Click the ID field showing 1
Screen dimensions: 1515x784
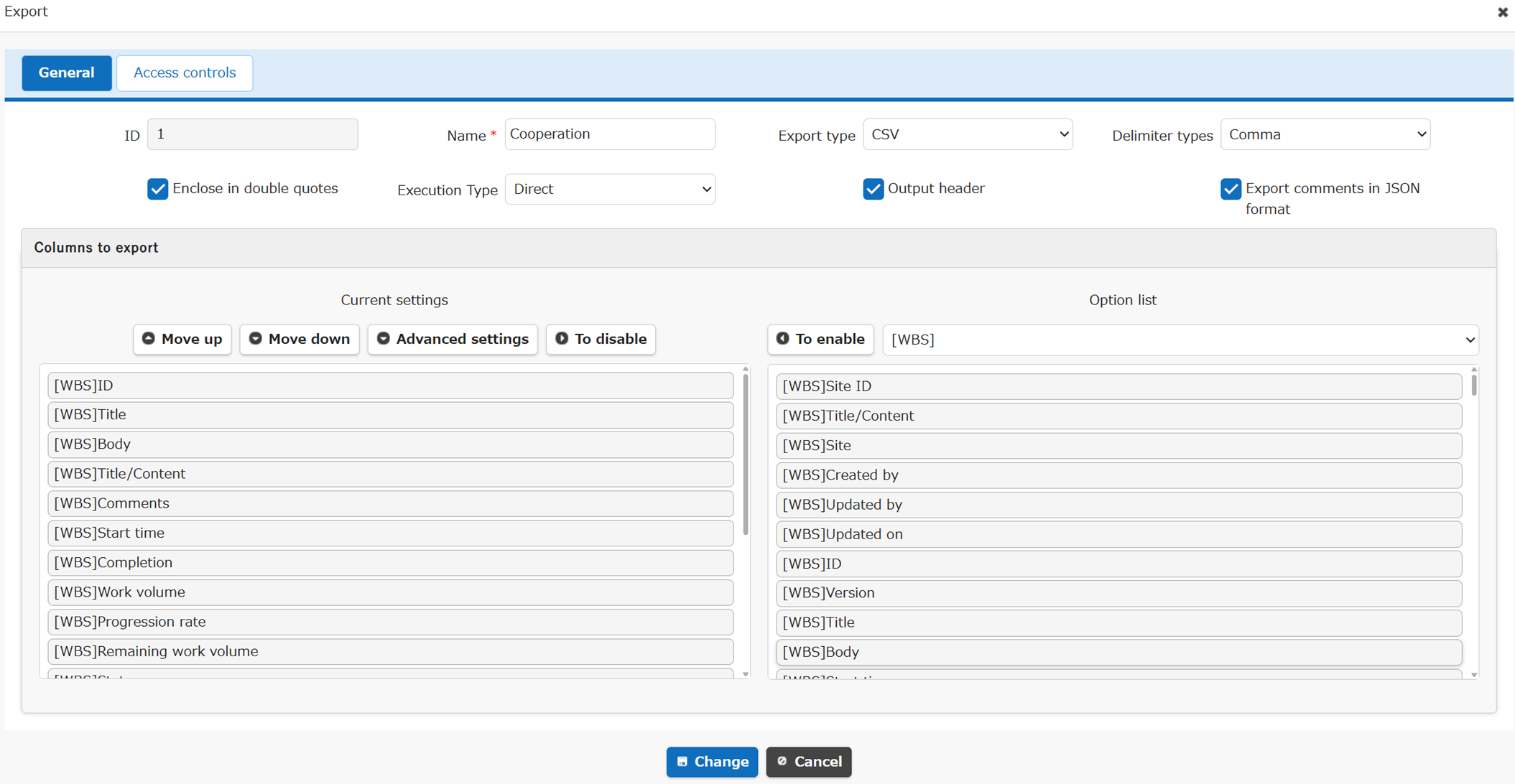(x=253, y=134)
